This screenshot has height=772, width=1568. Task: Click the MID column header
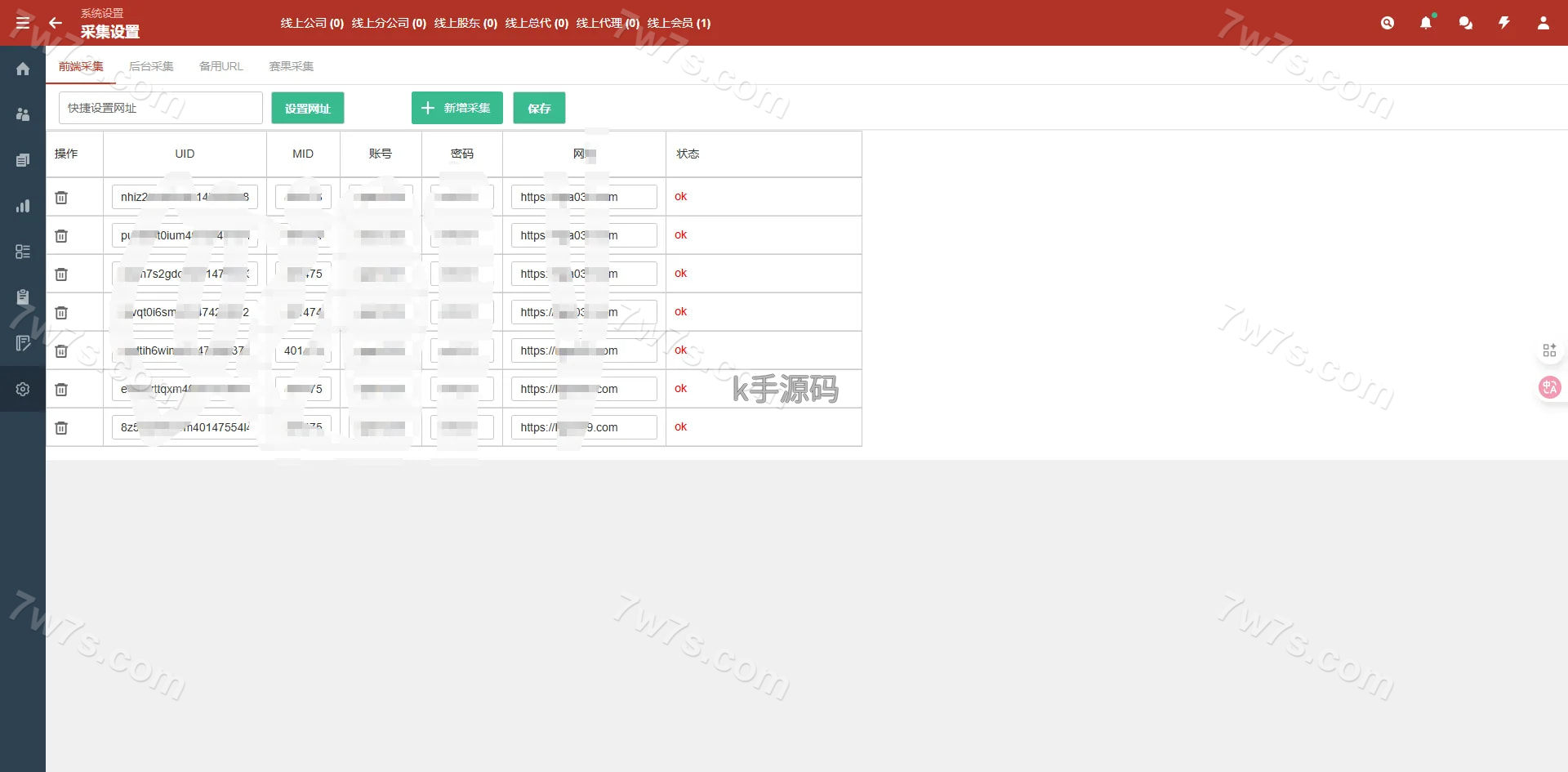(x=303, y=154)
